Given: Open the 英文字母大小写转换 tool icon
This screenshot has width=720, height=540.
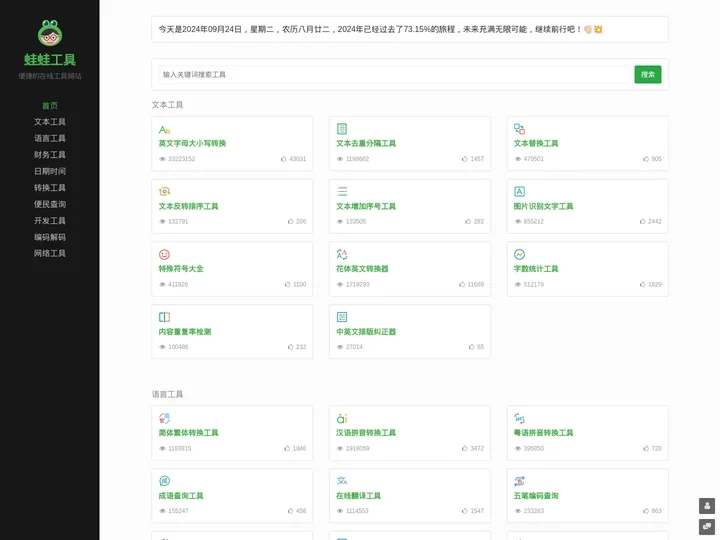Looking at the screenshot, I should (164, 129).
